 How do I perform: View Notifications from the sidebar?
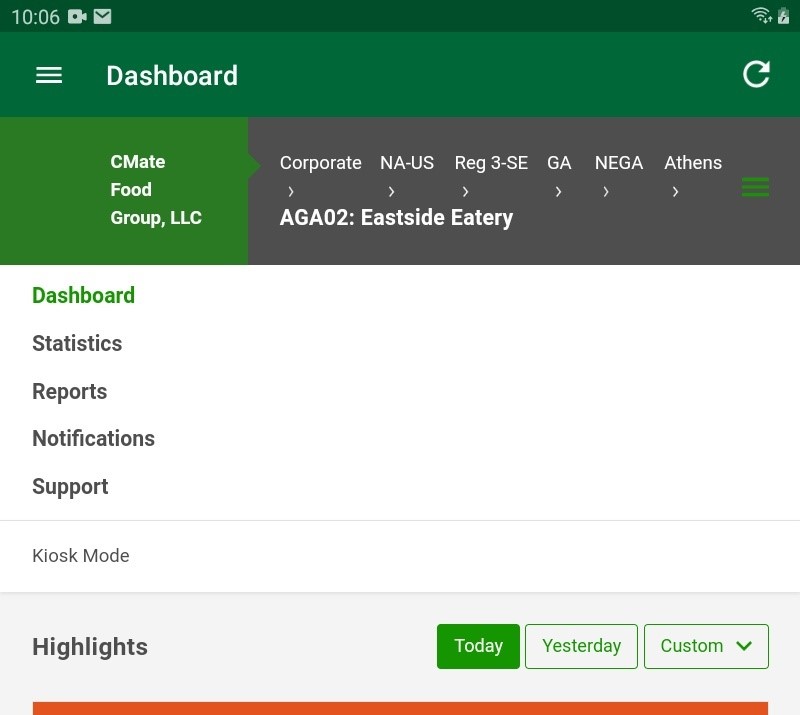click(x=93, y=438)
